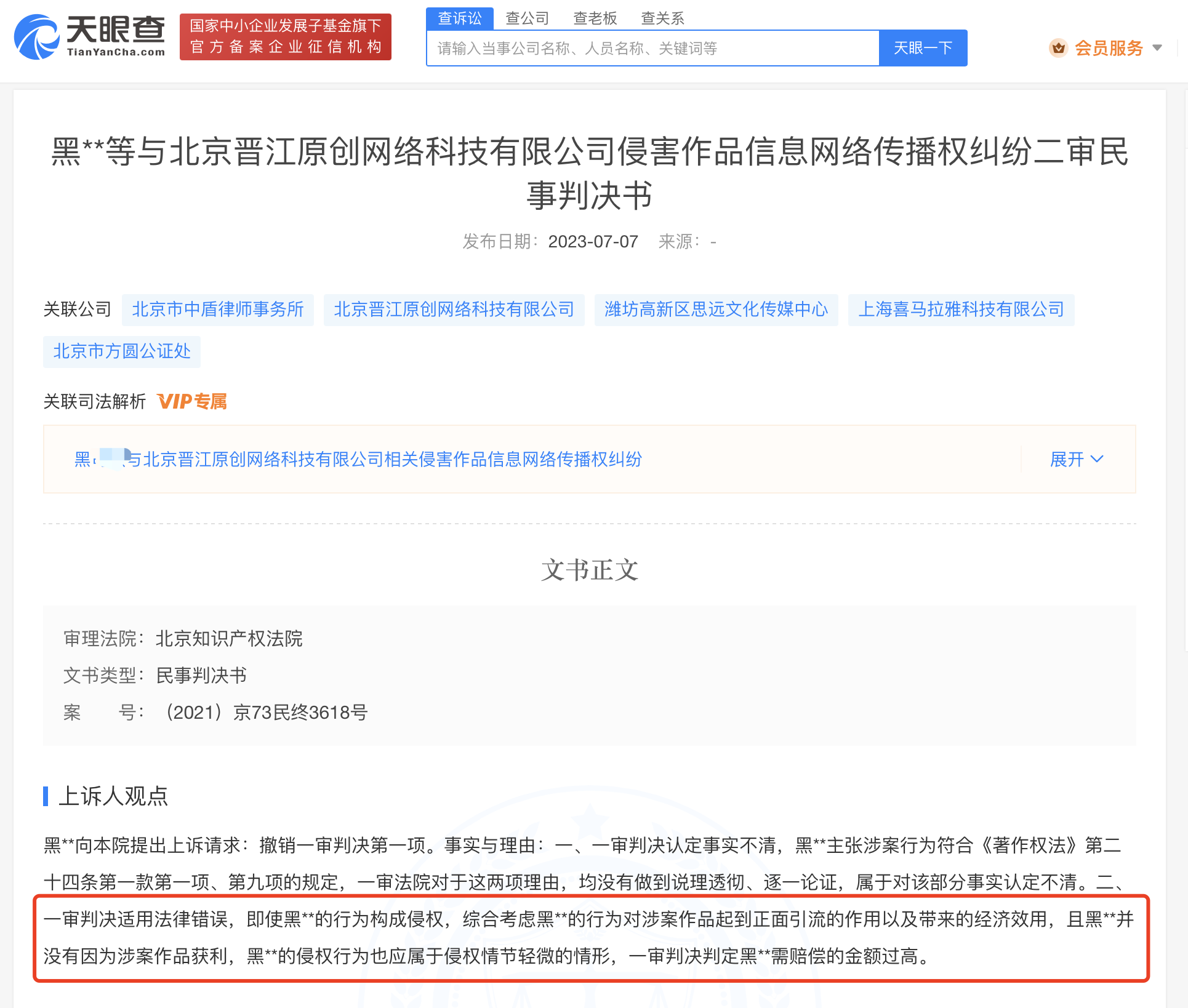Image resolution: width=1188 pixels, height=1008 pixels.
Task: Click the wave logo next to TianYanCha.com
Action: point(36,37)
